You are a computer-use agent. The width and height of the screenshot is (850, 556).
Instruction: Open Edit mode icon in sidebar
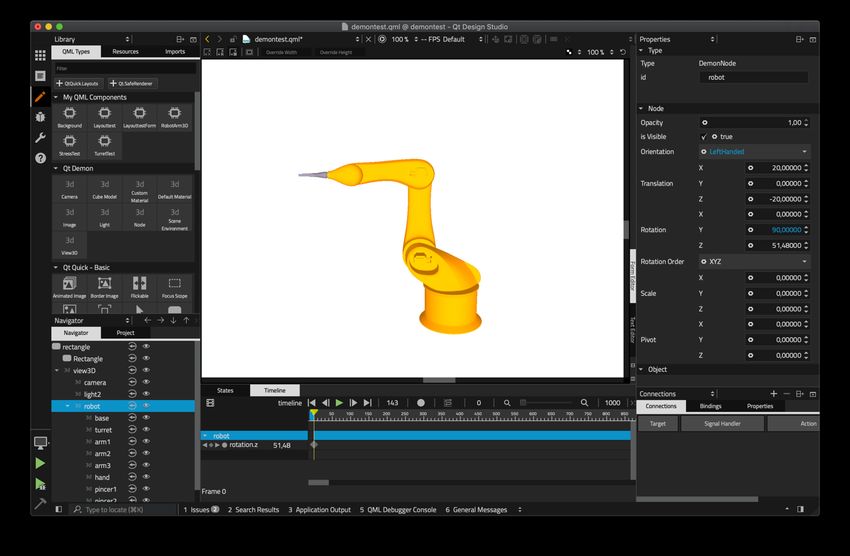[40, 76]
